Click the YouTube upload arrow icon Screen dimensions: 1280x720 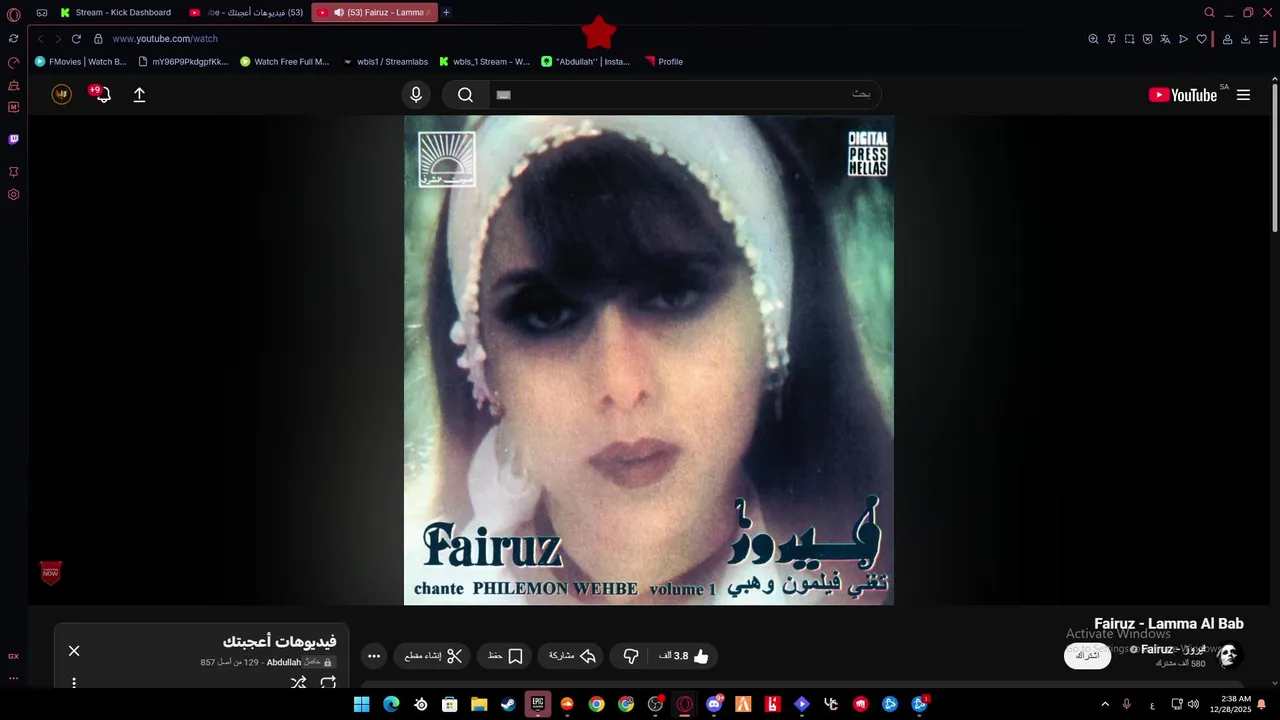pos(139,95)
